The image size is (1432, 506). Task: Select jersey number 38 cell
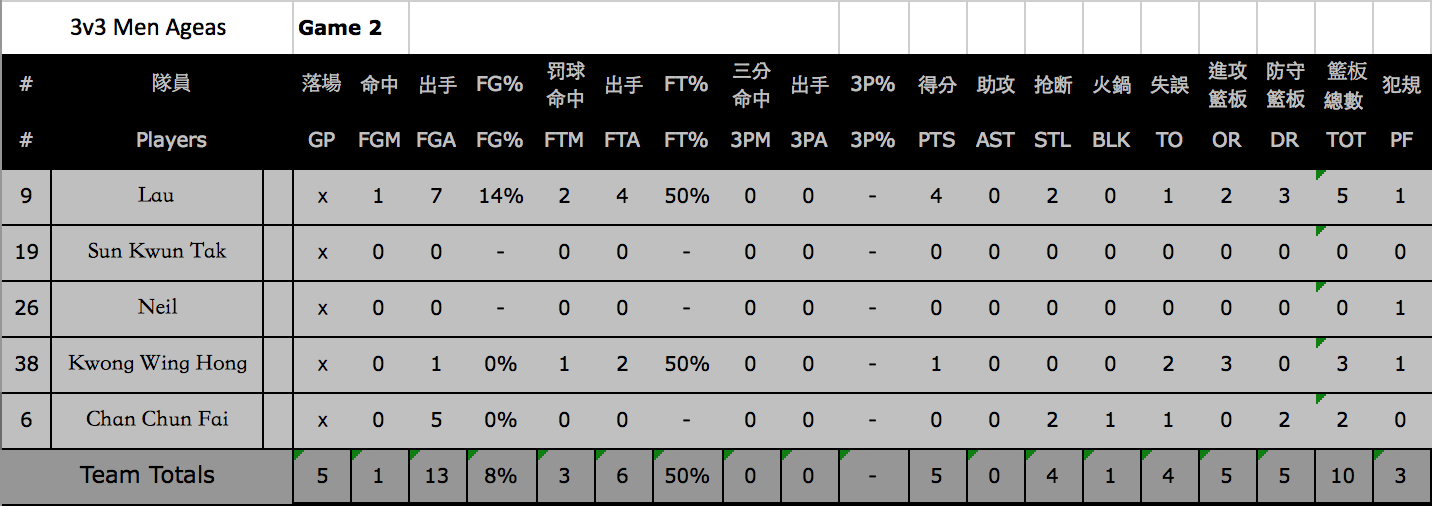(26, 365)
